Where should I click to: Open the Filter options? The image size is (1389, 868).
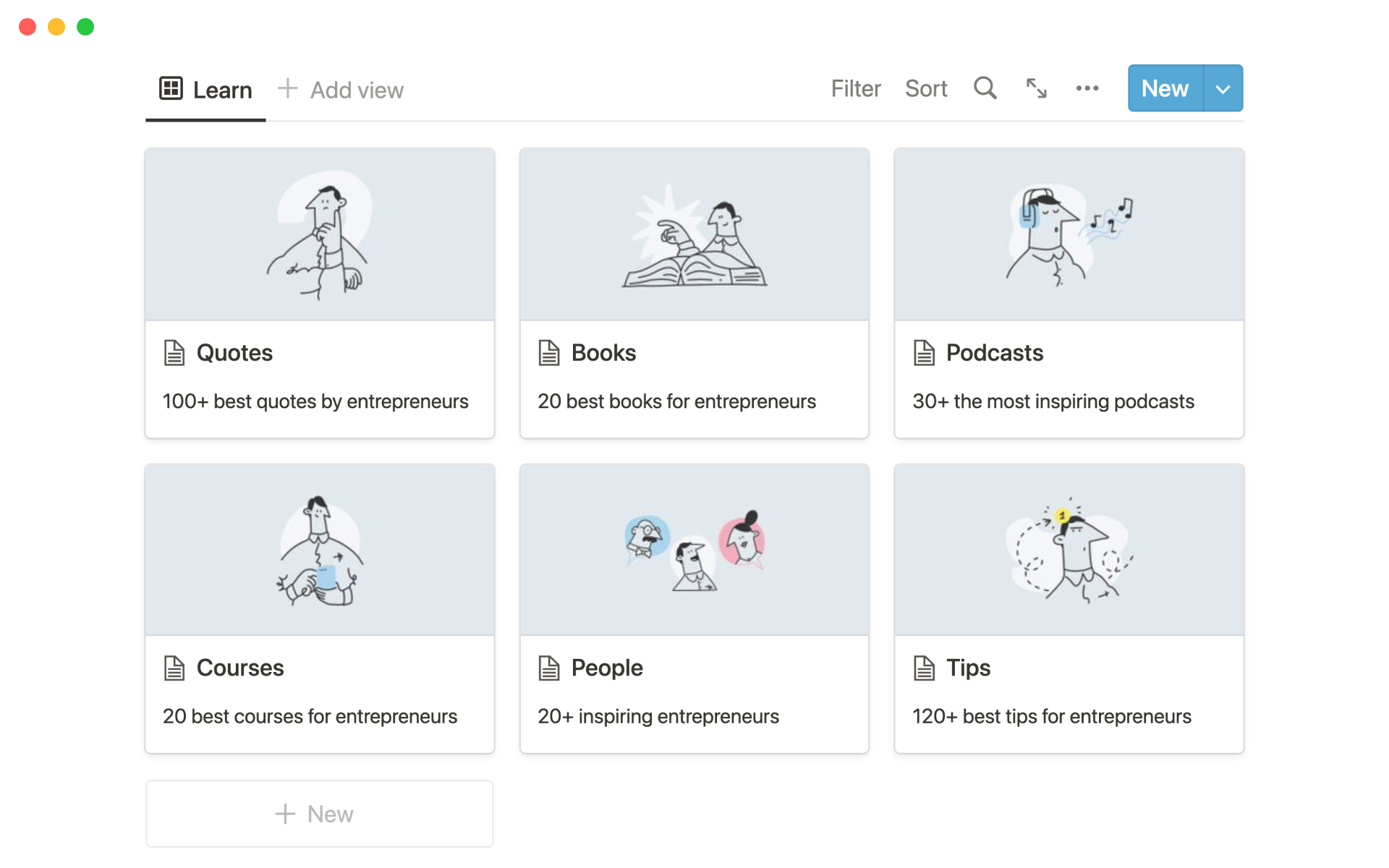click(855, 88)
